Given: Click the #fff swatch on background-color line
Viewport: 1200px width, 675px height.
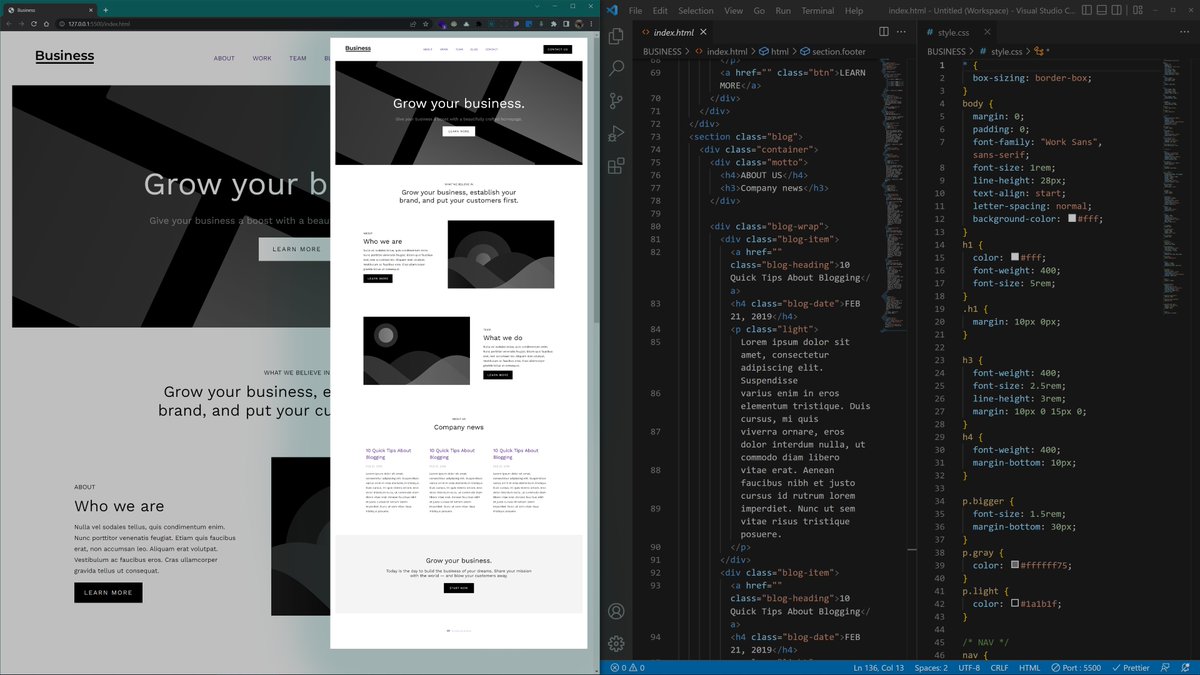Looking at the screenshot, I should point(1072,219).
